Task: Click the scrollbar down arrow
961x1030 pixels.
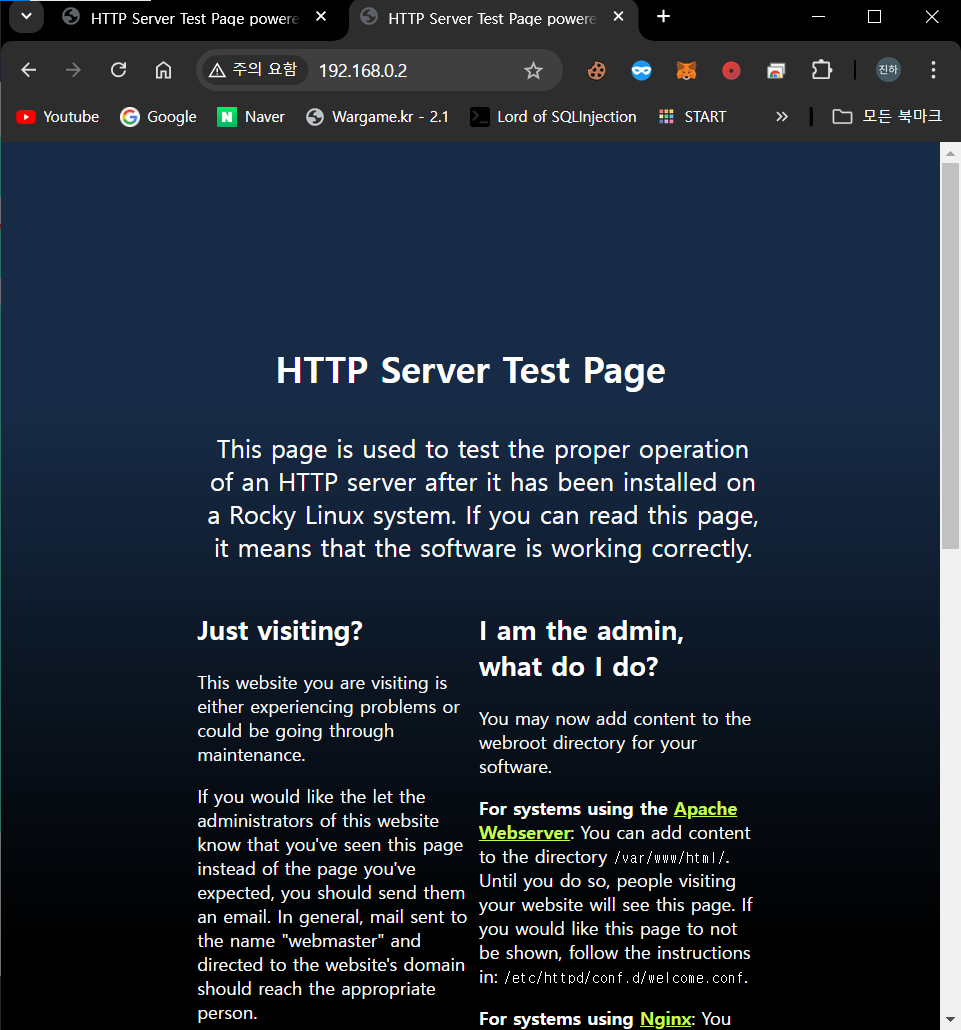Action: click(950, 1019)
